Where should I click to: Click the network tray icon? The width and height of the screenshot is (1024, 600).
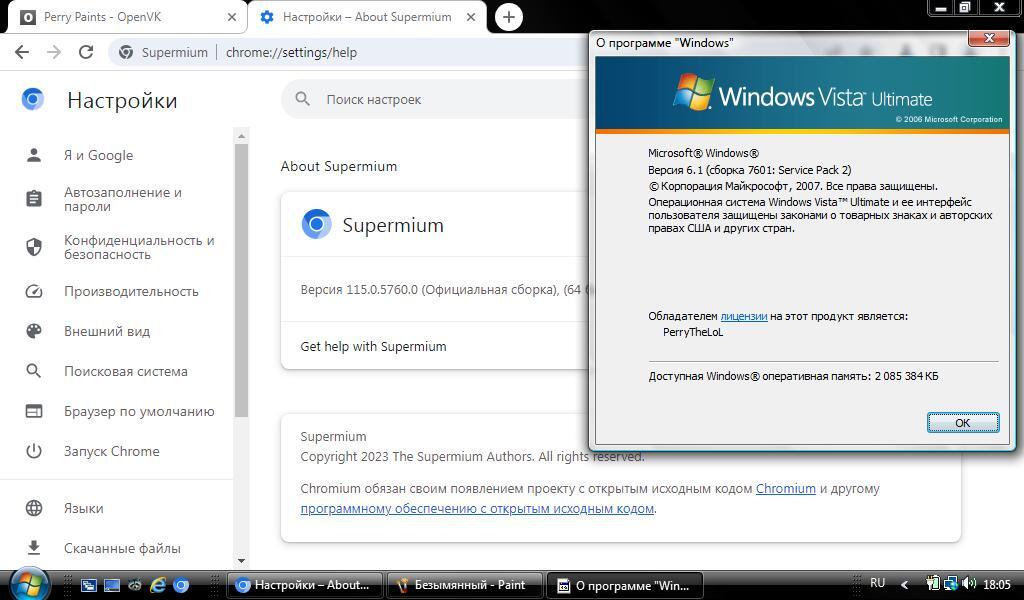click(x=951, y=584)
